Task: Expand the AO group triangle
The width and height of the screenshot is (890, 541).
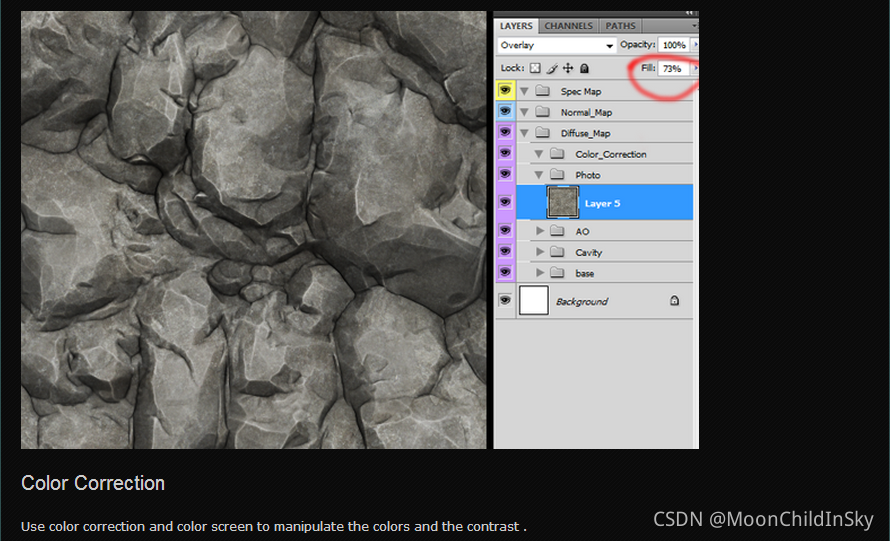Action: 540,230
